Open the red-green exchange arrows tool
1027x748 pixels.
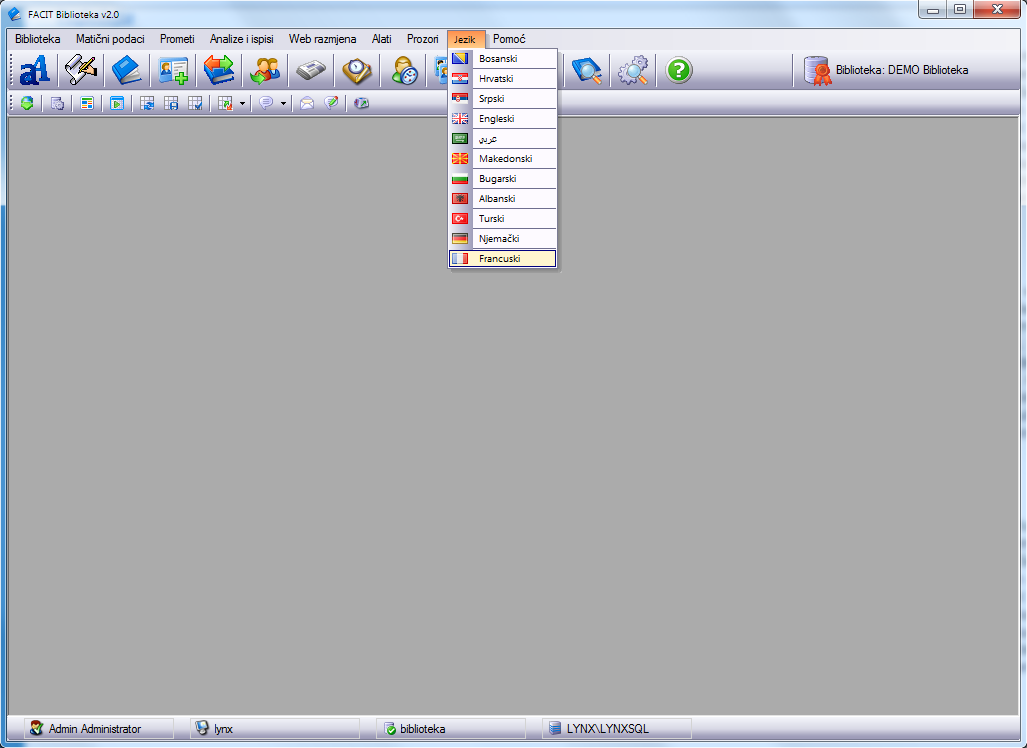[x=218, y=70]
